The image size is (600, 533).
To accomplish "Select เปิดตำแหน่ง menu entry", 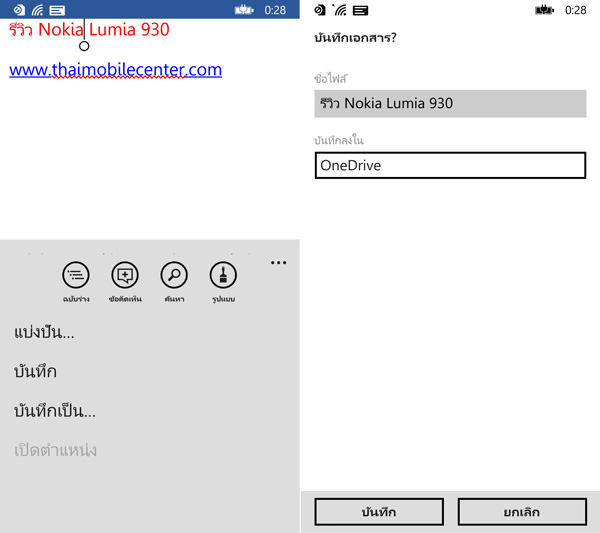I will click(55, 450).
